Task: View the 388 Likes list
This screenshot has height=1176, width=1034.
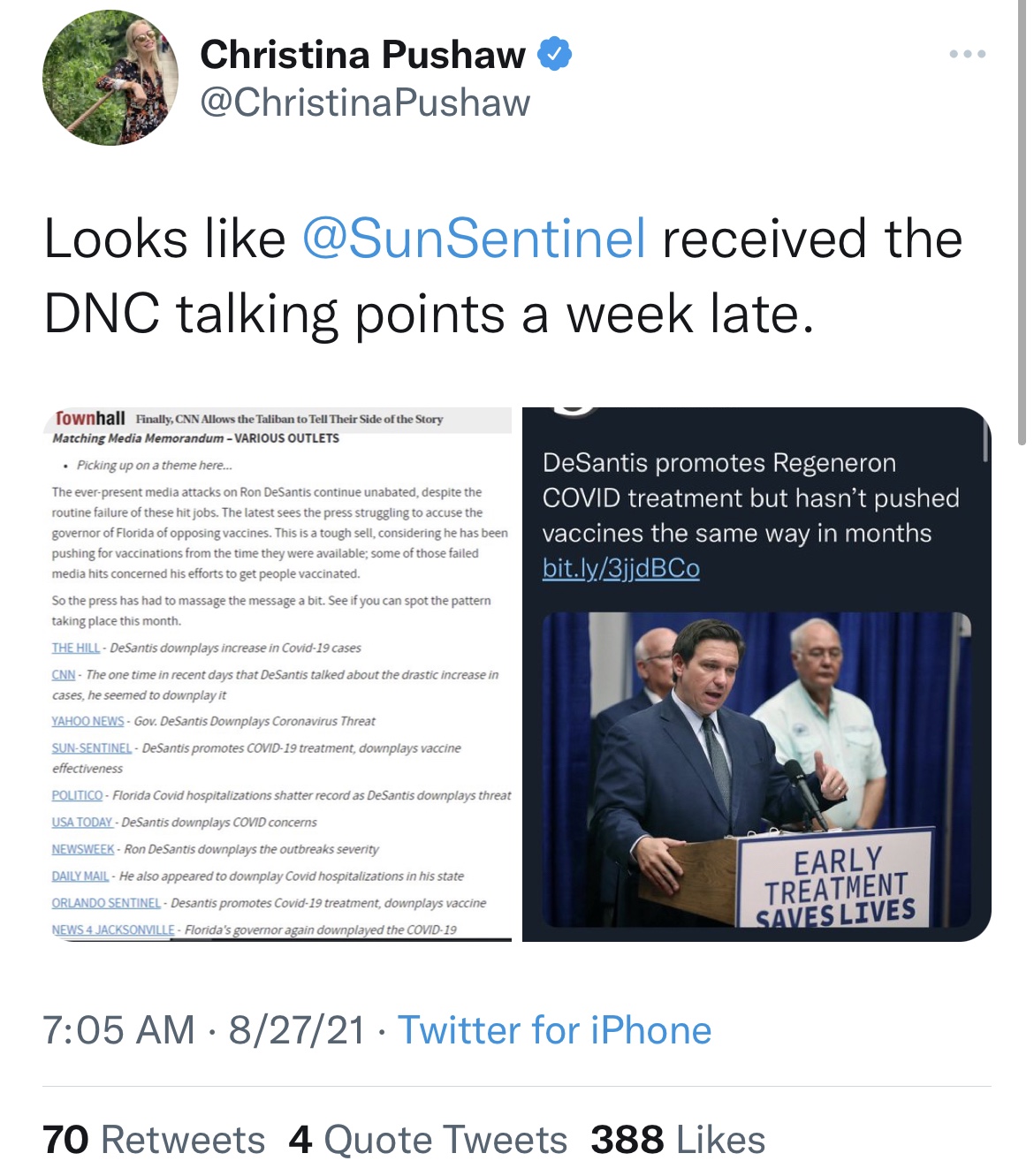Action: [x=678, y=1140]
